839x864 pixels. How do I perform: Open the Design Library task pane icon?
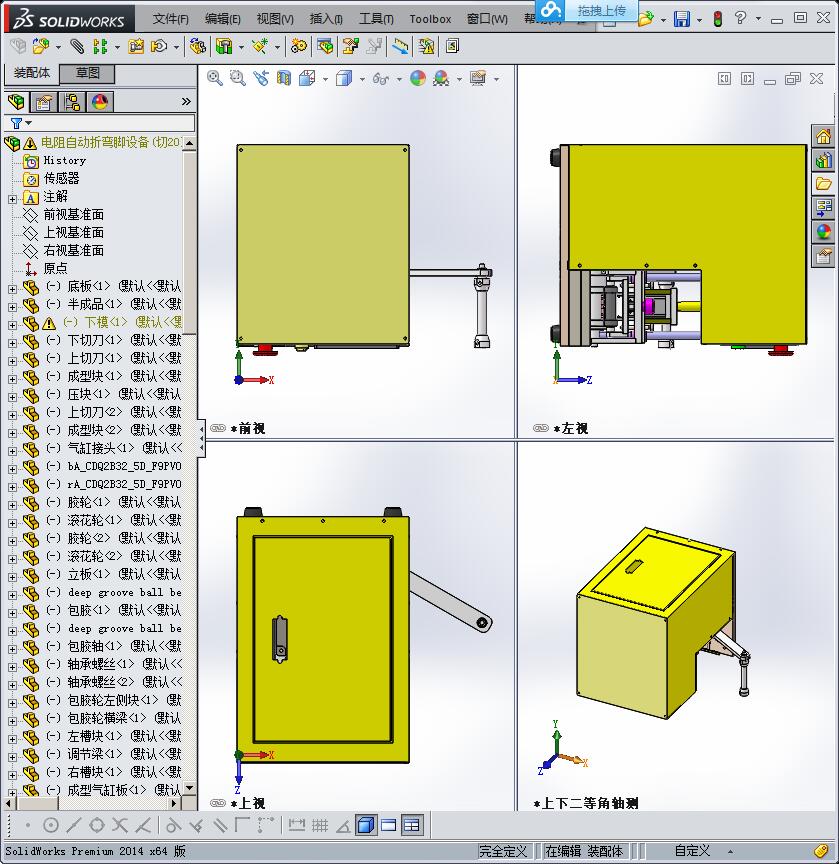(x=824, y=160)
